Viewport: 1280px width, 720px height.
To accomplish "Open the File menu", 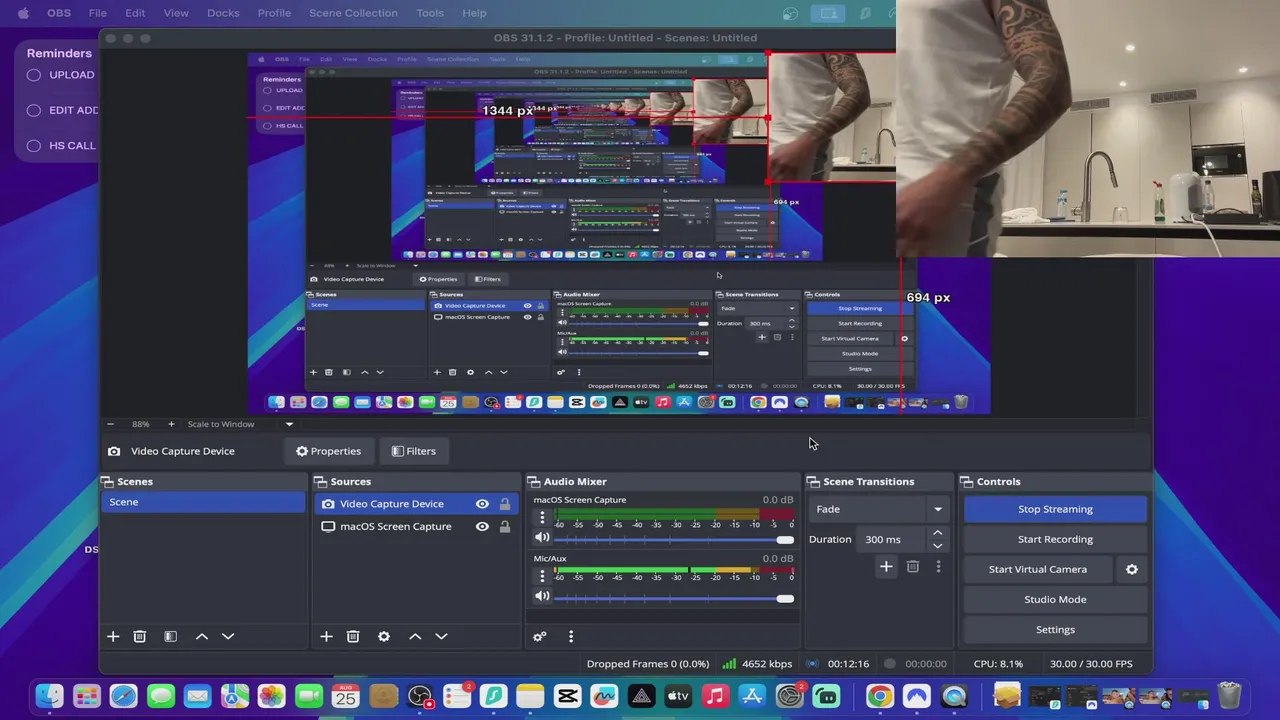I will click(x=98, y=13).
